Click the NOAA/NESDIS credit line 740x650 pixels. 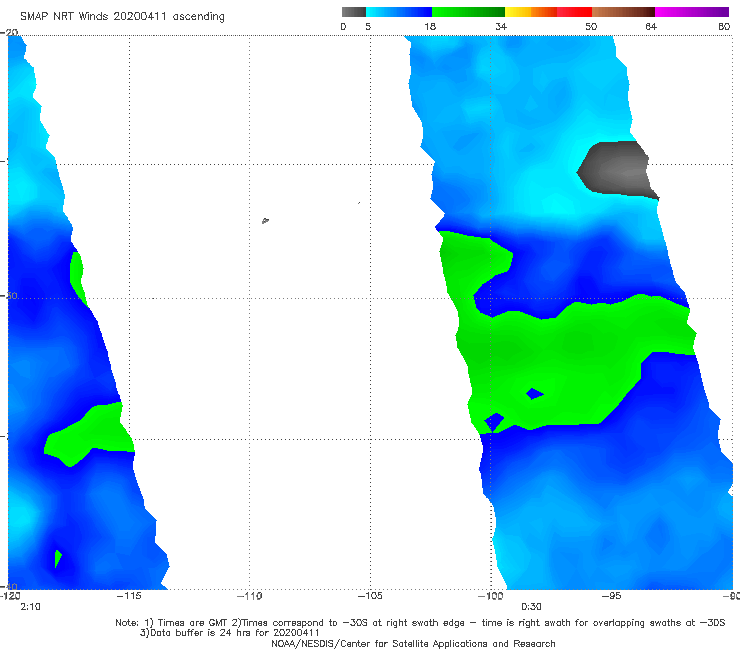click(413, 643)
